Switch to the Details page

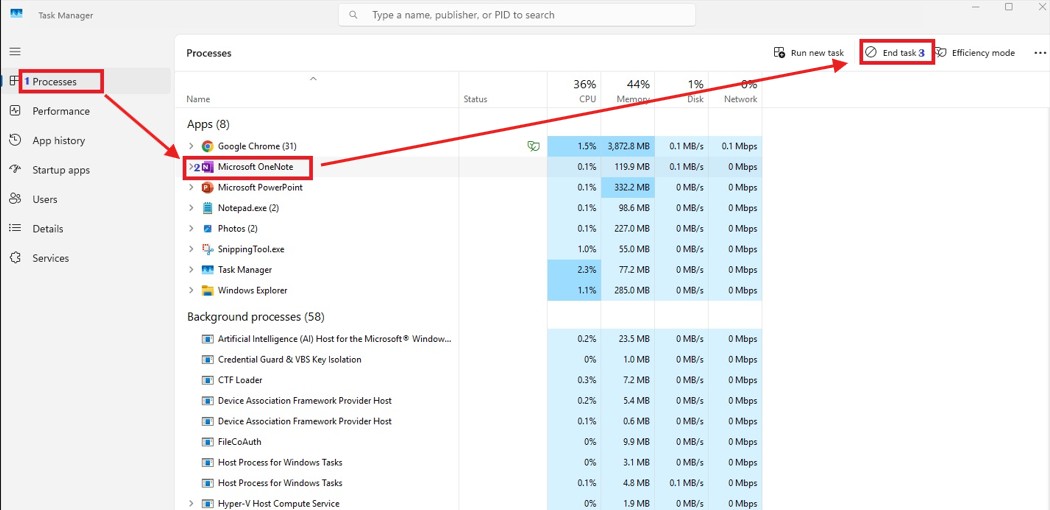pos(86,229)
